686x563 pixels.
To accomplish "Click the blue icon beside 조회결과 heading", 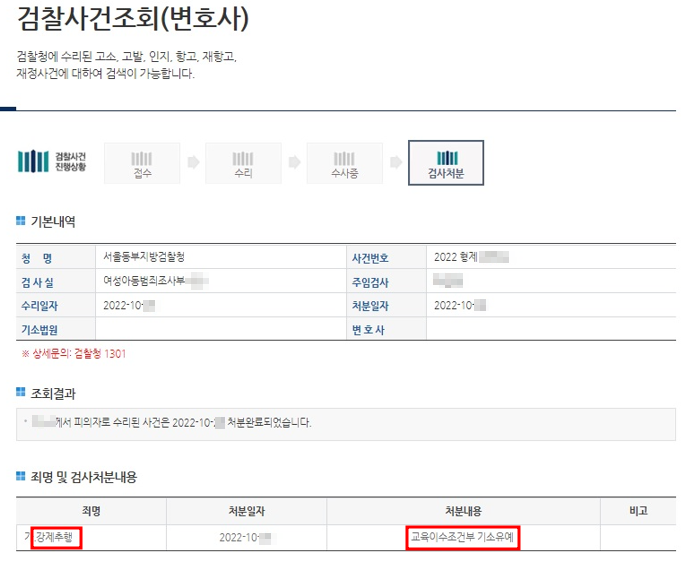I will pos(22,393).
